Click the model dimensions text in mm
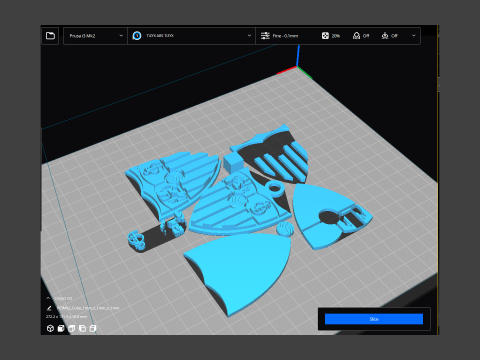The width and height of the screenshot is (480, 360). (66, 316)
